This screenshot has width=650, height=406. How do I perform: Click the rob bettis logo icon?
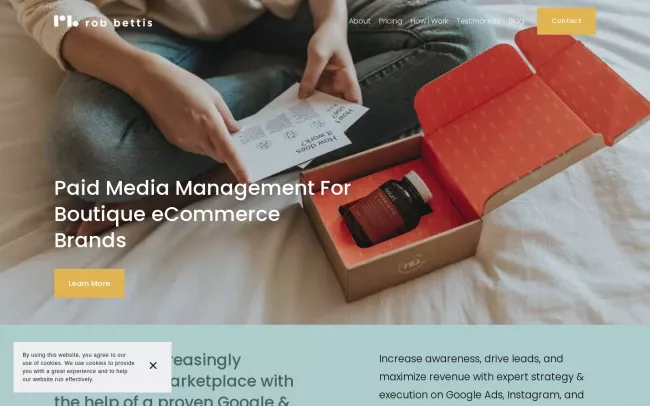coord(65,21)
